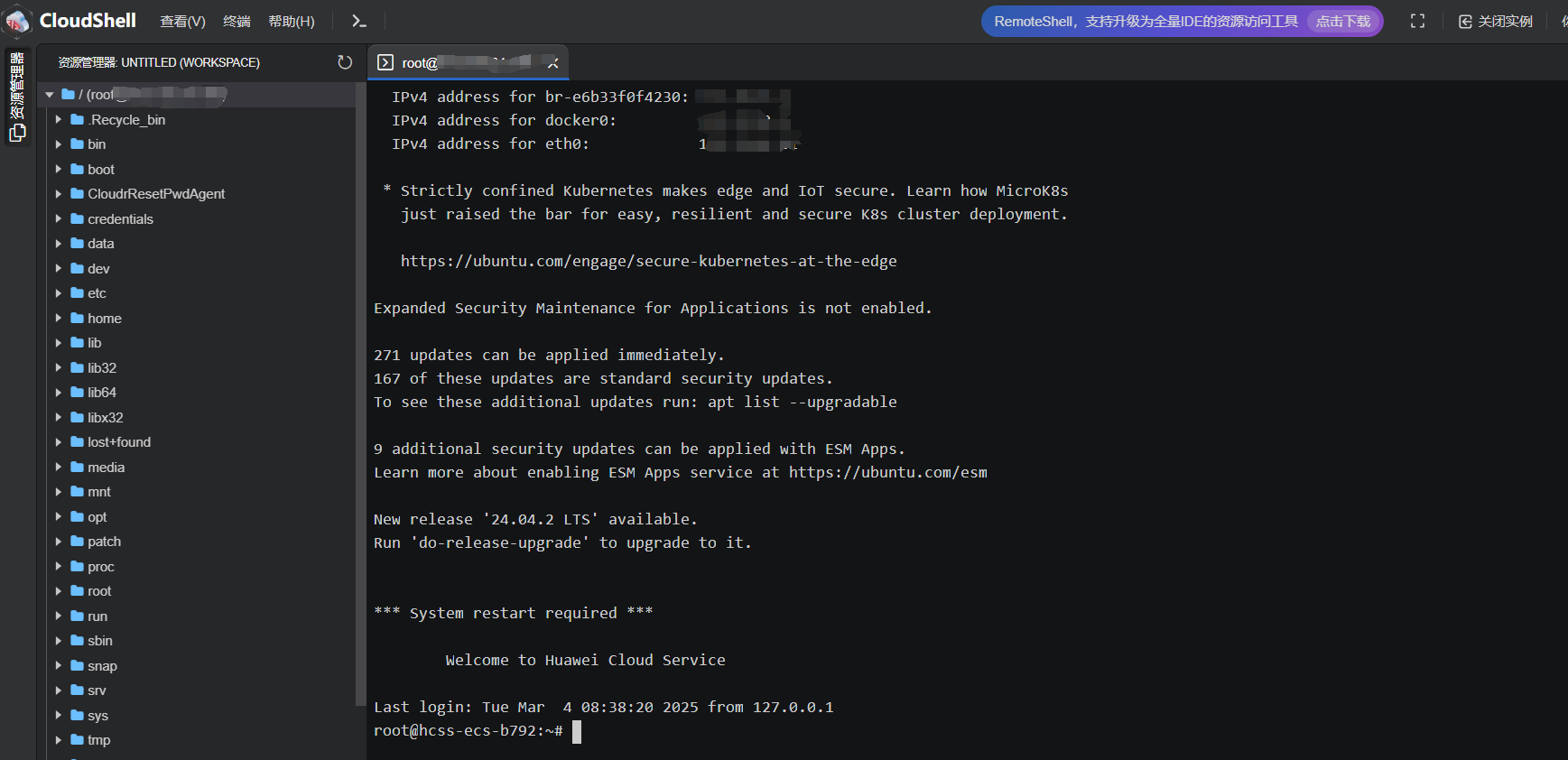The width and height of the screenshot is (1568, 760).
Task: Click the CloudShell logo icon
Action: tap(18, 21)
